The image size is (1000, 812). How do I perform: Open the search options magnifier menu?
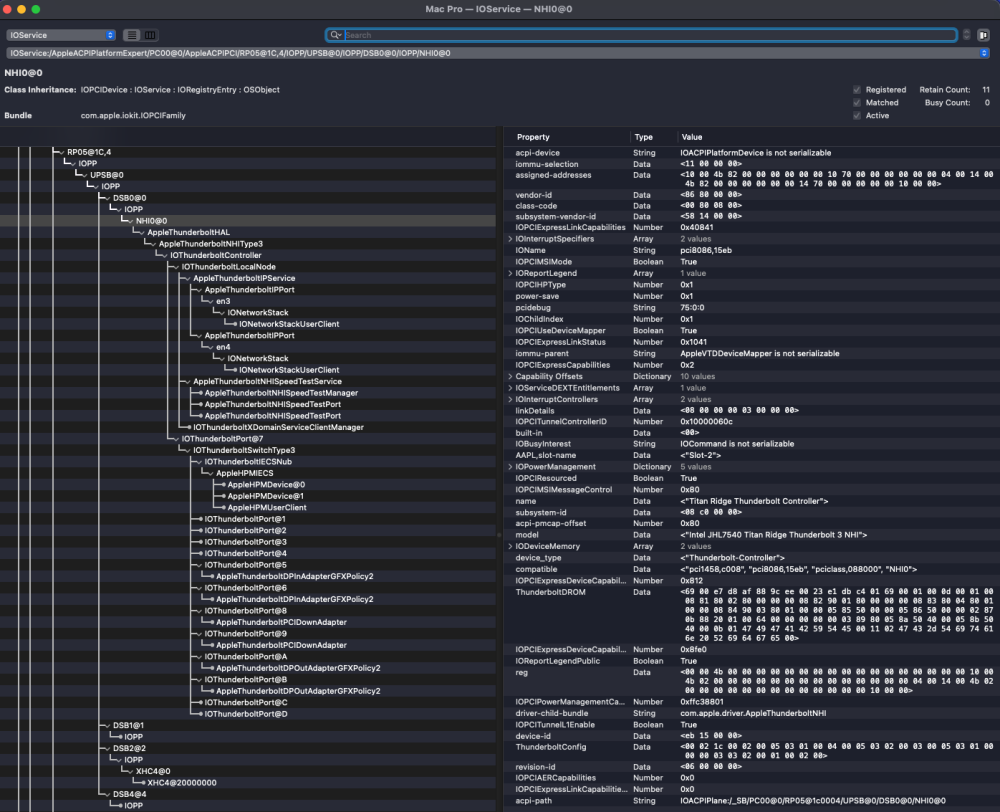click(x=335, y=35)
